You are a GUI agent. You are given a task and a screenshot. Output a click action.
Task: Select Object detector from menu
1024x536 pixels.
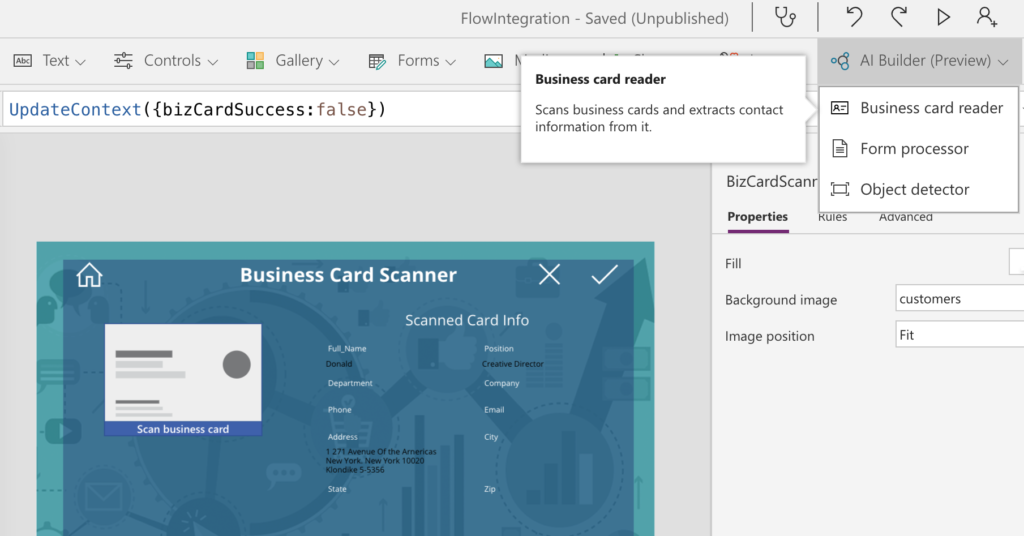(918, 189)
